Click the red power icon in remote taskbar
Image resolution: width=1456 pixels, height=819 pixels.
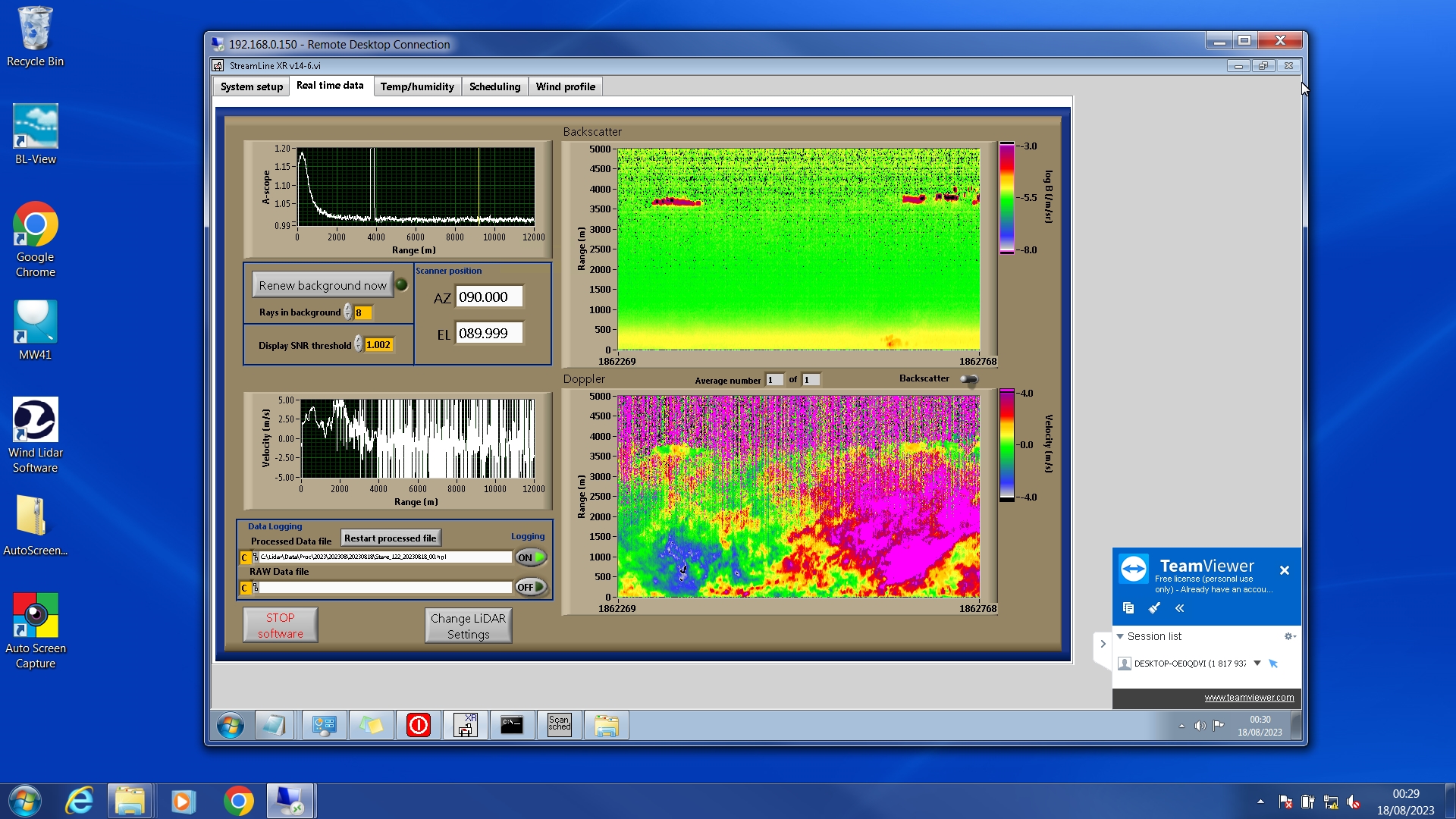click(x=419, y=725)
